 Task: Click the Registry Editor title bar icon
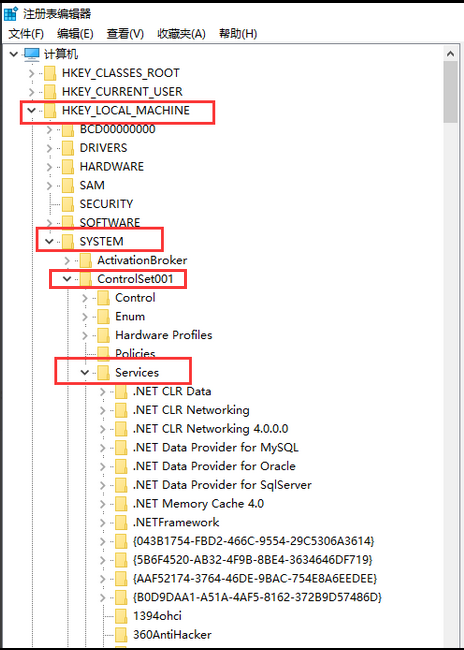(10, 14)
